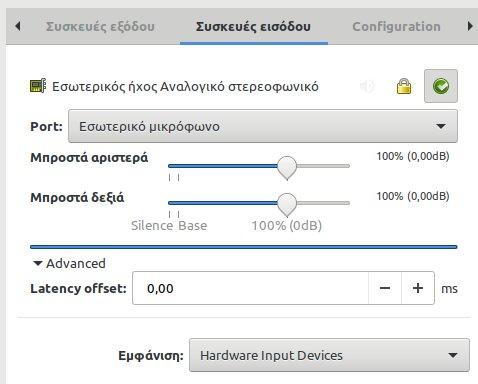478x384 pixels.
Task: Collapse the Advanced section
Action: (x=69, y=263)
